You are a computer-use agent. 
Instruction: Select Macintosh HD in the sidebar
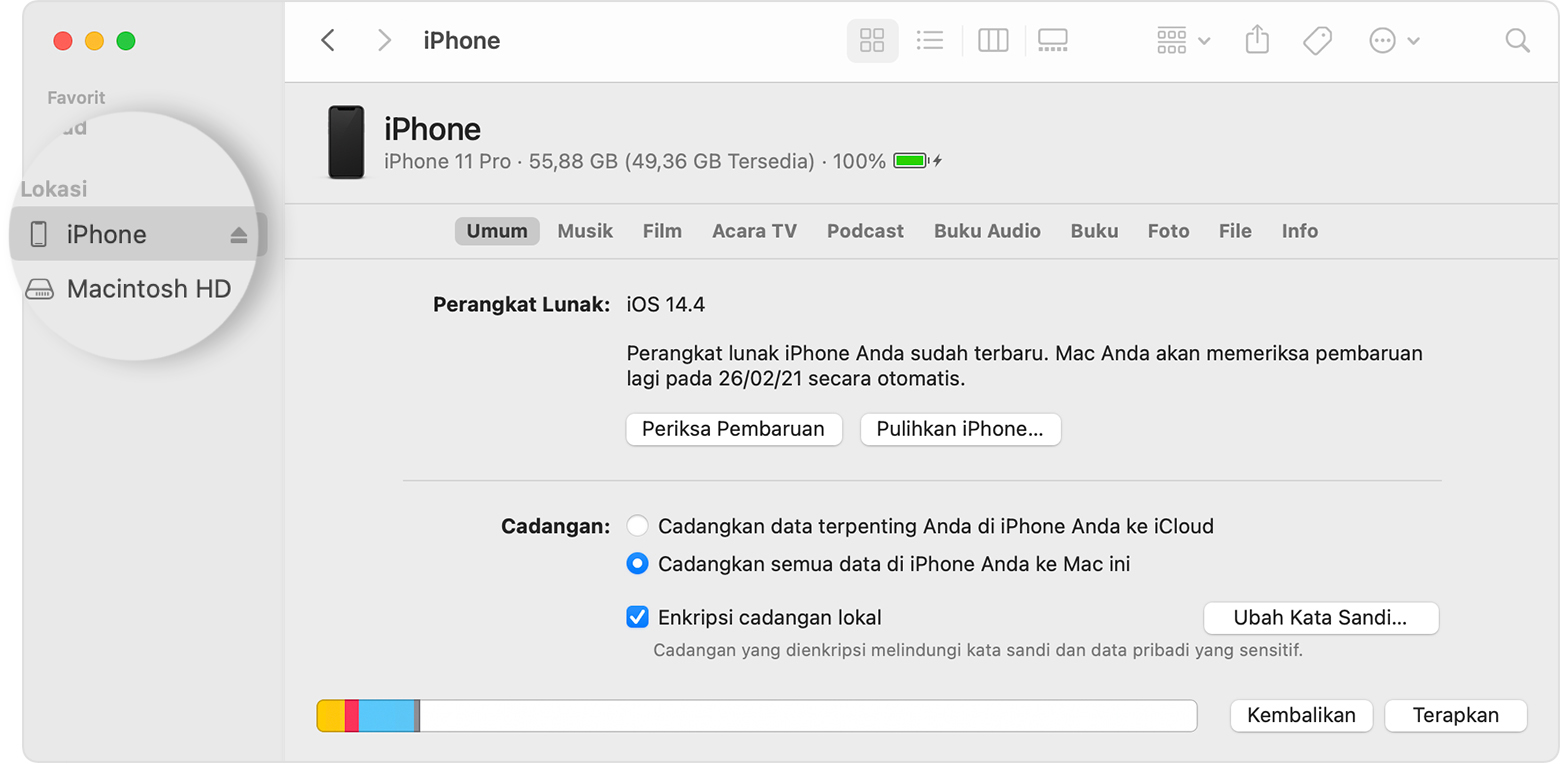point(128,289)
